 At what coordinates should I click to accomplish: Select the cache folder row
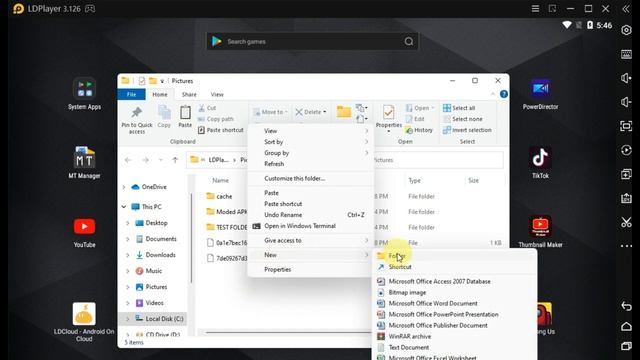tap(224, 196)
